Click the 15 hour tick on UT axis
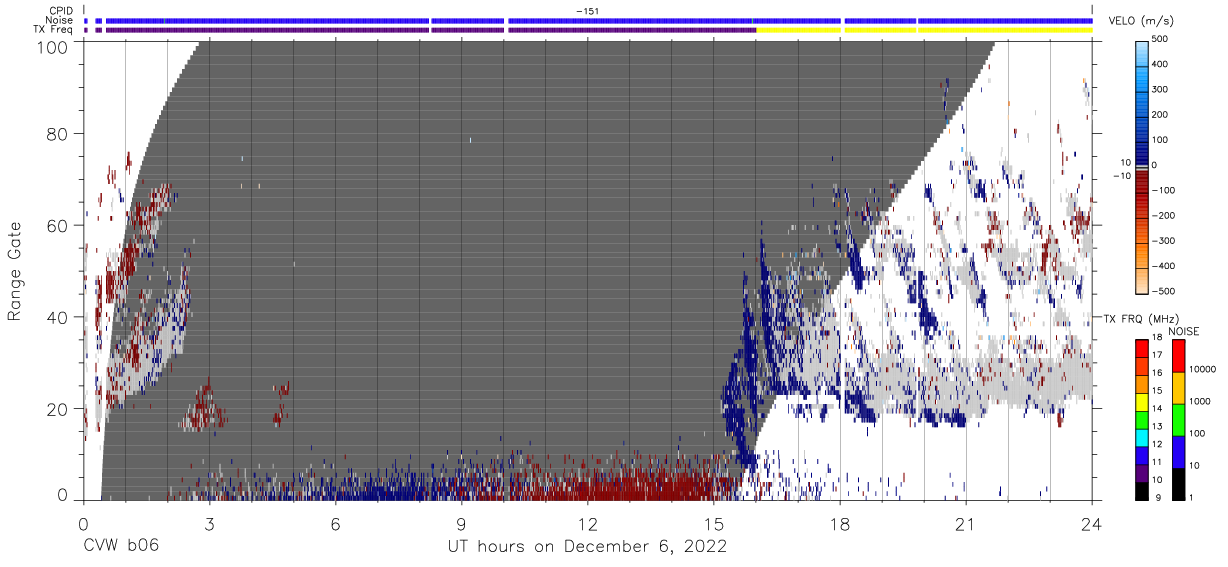 click(x=713, y=522)
